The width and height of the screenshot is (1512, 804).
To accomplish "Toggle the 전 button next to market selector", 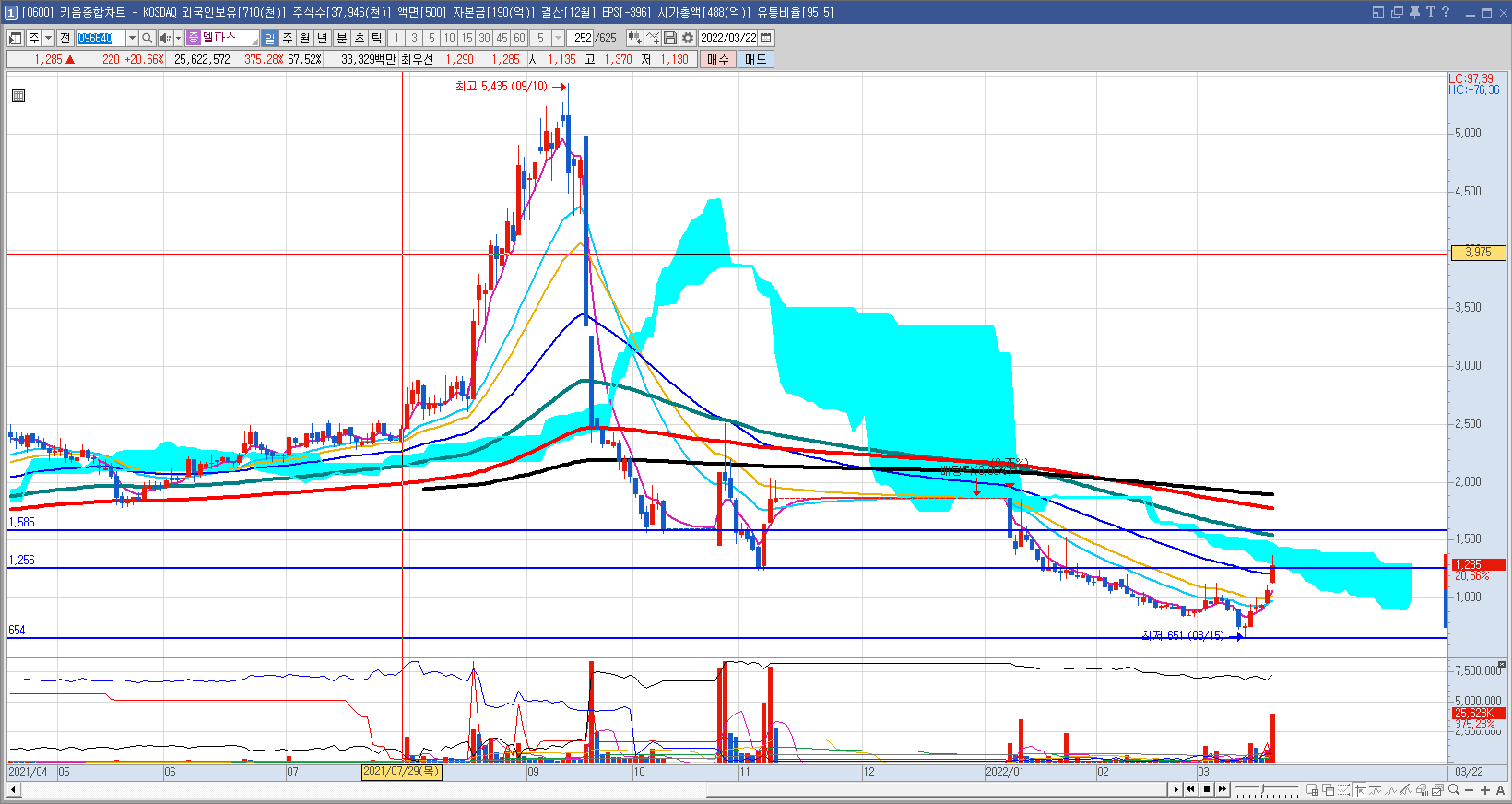I will click(65, 38).
